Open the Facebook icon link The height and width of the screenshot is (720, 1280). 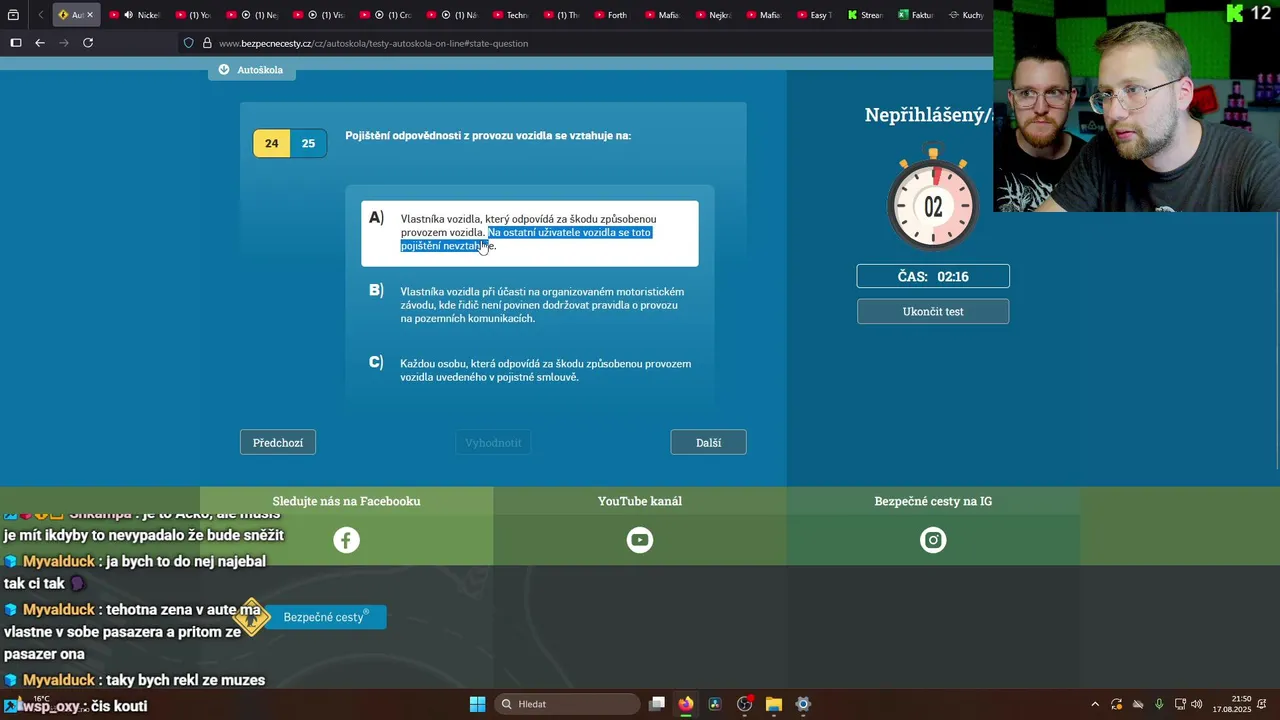click(346, 540)
